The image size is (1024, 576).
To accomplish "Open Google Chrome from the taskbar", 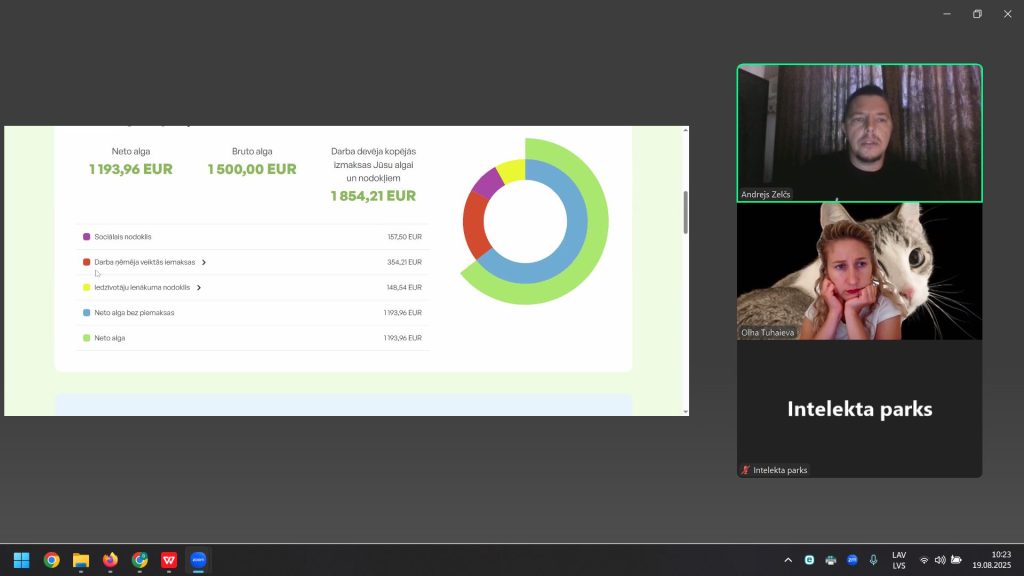I will click(51, 560).
